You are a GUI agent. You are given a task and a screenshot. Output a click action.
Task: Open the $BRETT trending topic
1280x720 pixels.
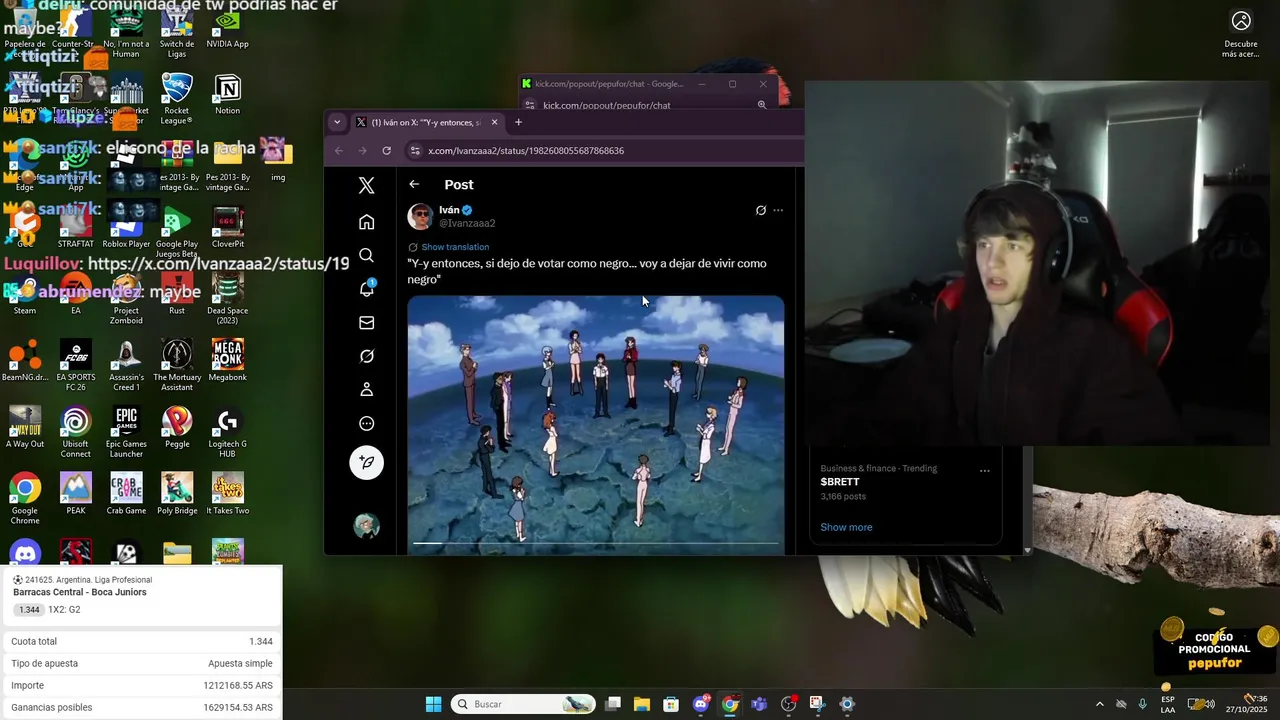840,482
